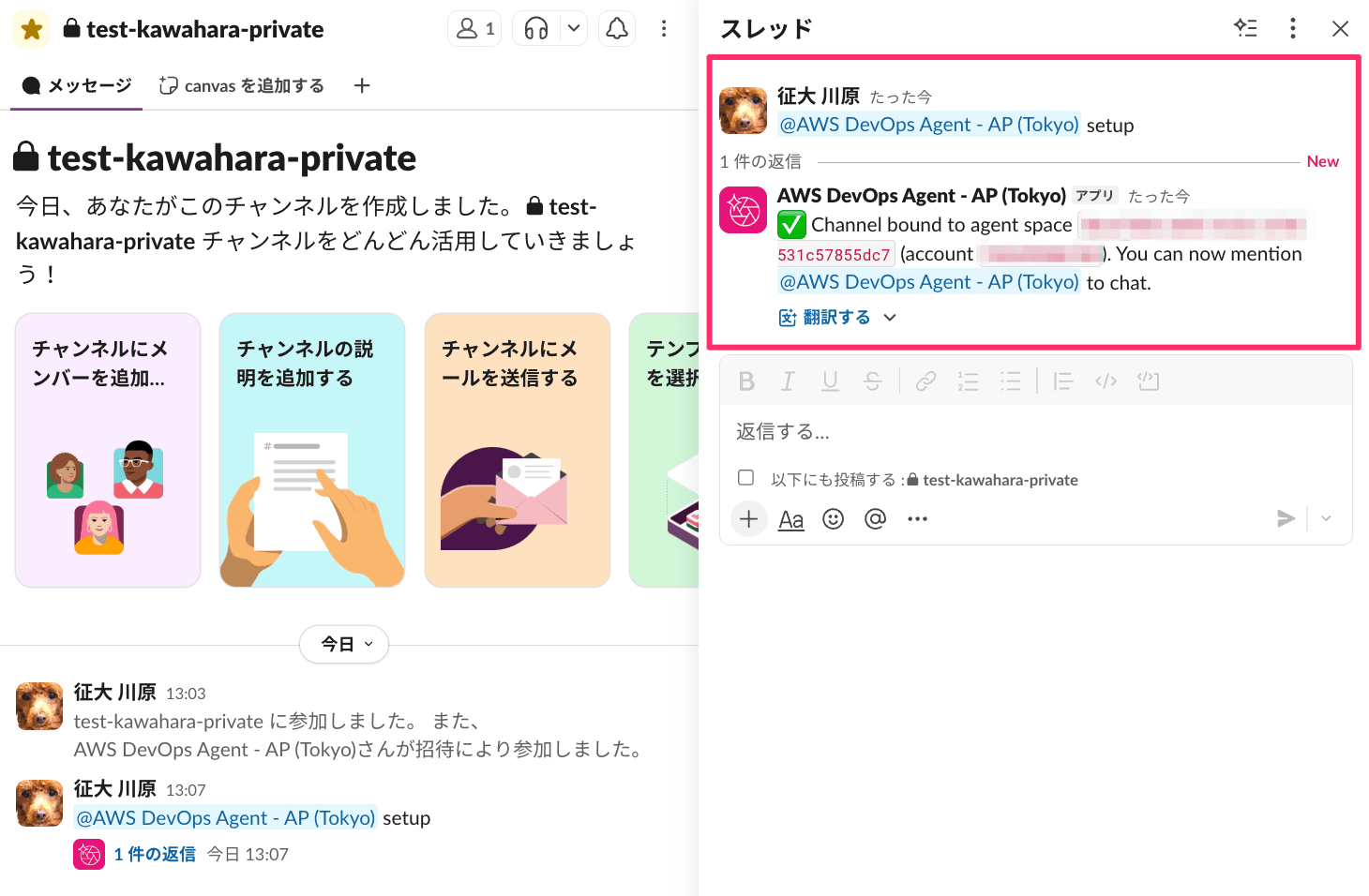Open huddle options dropdown arrow

click(574, 29)
